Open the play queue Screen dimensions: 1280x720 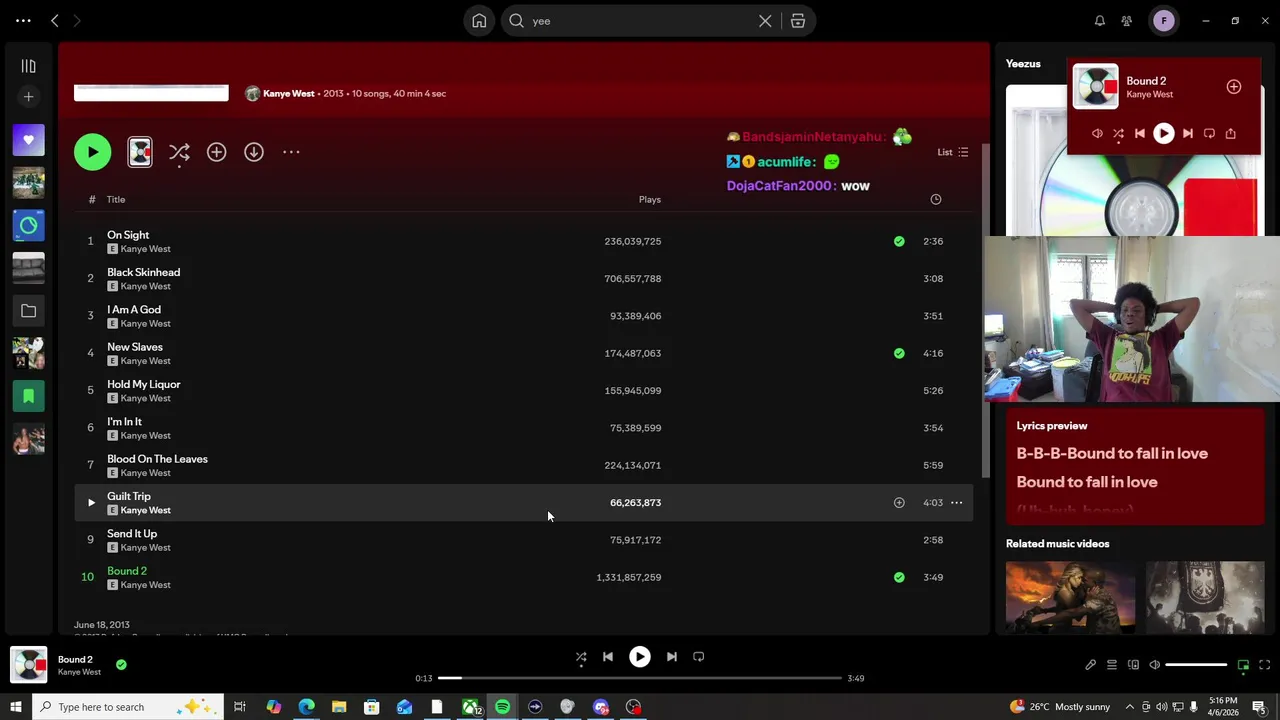point(1111,665)
